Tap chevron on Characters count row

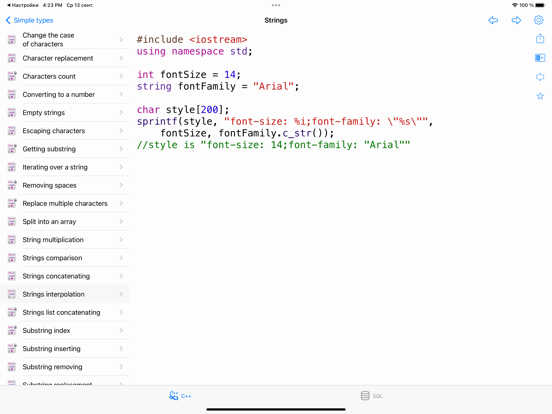point(121,76)
